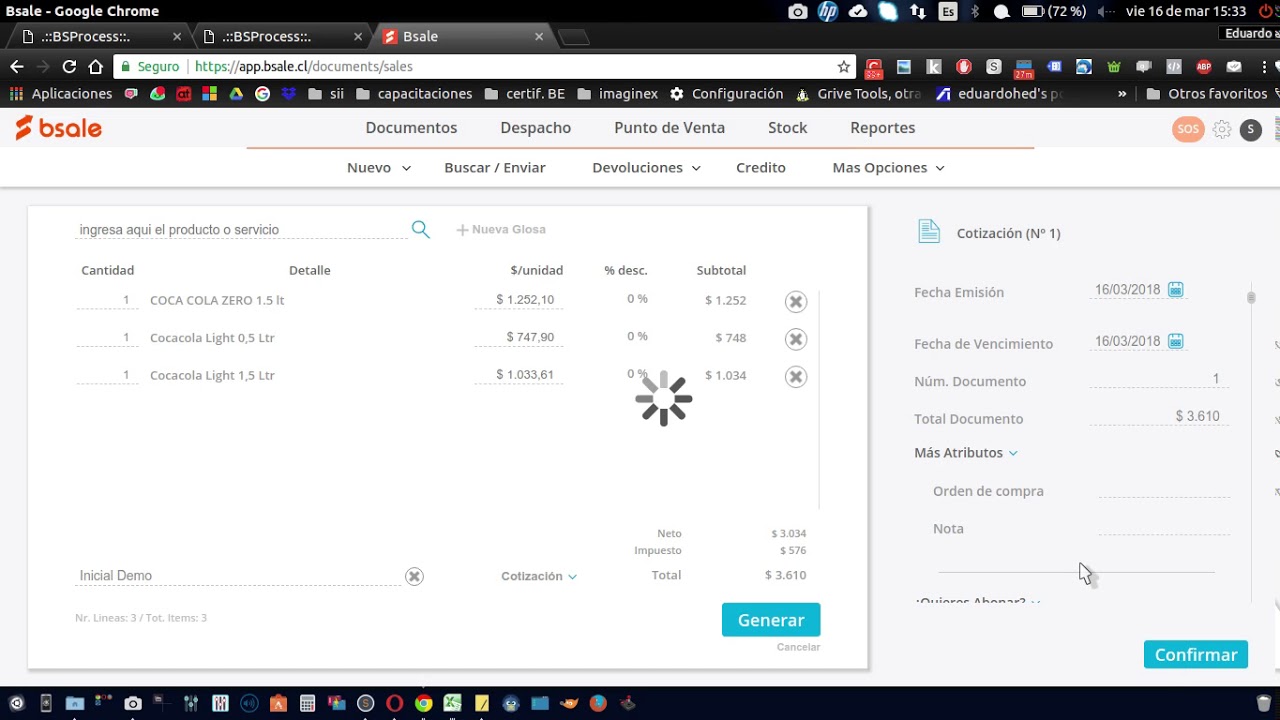Click the Total Documento $ 3.610 value
Screen dimensions: 1280x720
[x=1159, y=416]
